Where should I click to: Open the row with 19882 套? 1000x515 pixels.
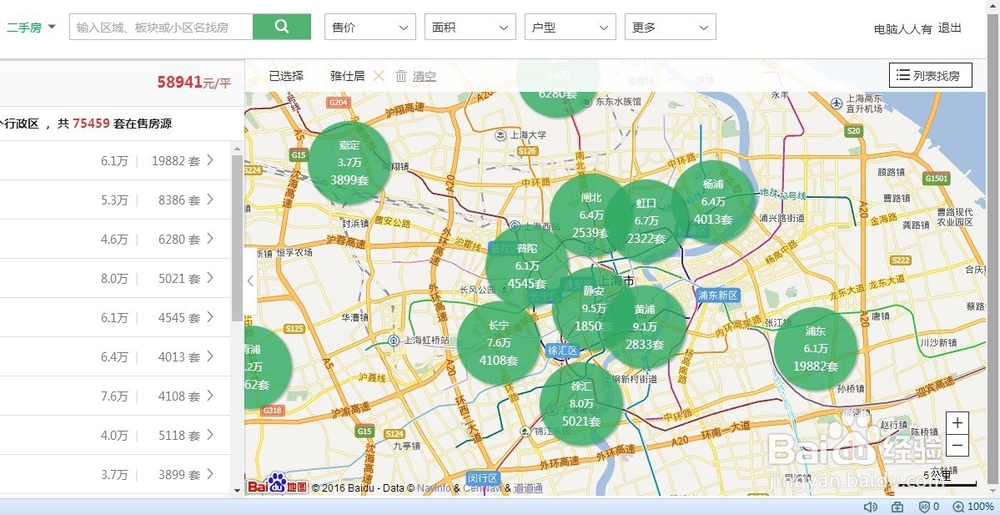115,161
